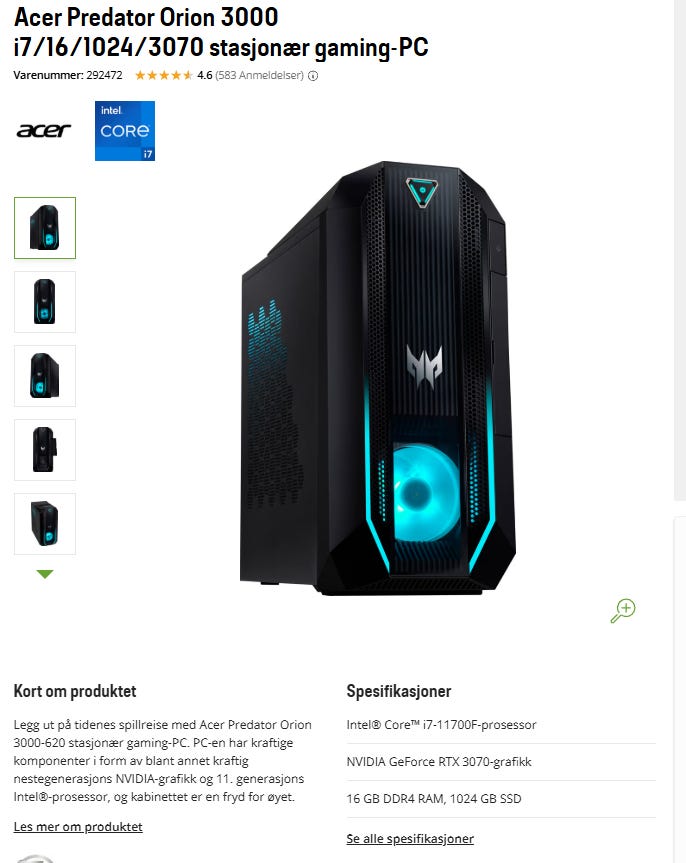Click the Intel Core i7 badge
Viewport: 686px width, 863px height.
point(125,131)
